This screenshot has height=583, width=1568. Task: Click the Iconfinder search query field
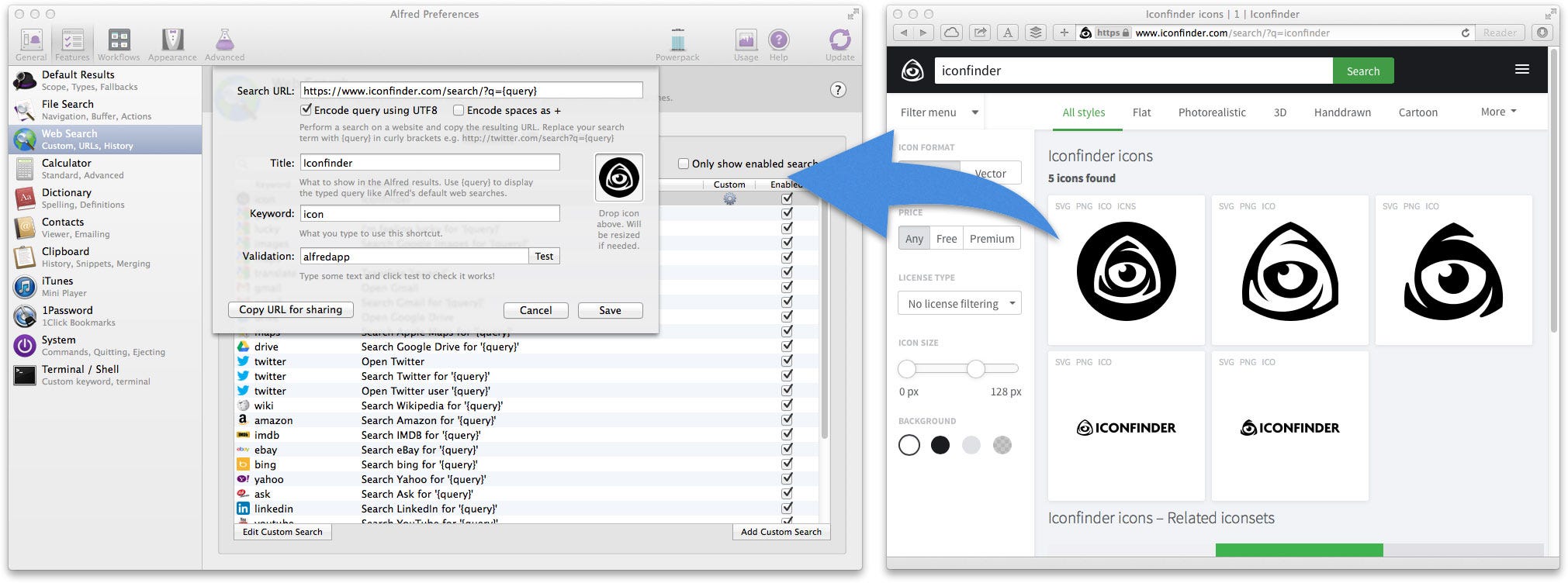click(x=1134, y=71)
